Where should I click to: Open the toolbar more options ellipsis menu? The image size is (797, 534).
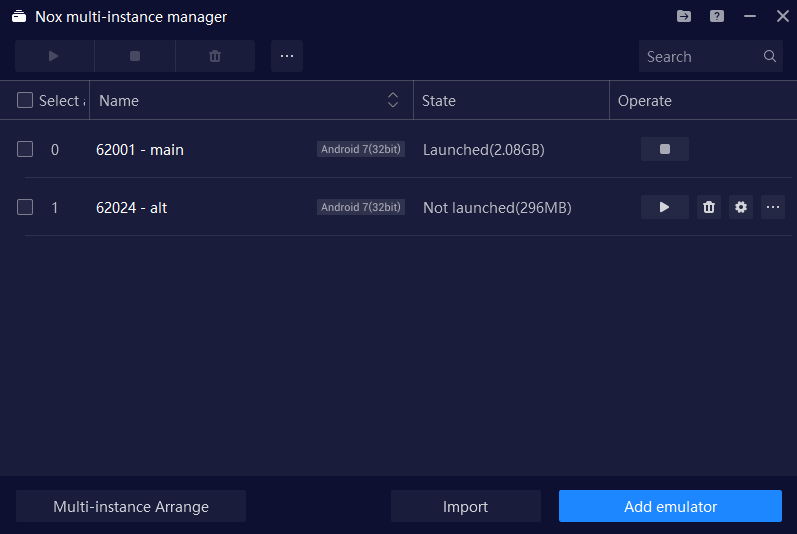pyautogui.click(x=287, y=56)
